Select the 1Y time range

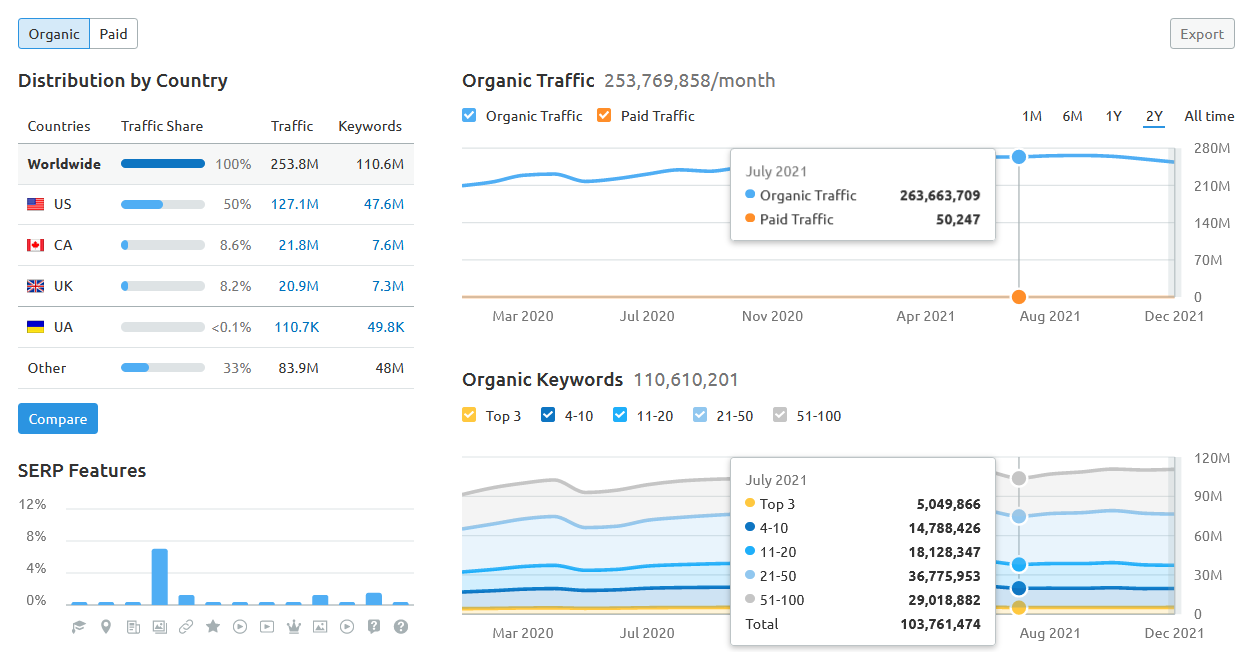[x=1113, y=116]
